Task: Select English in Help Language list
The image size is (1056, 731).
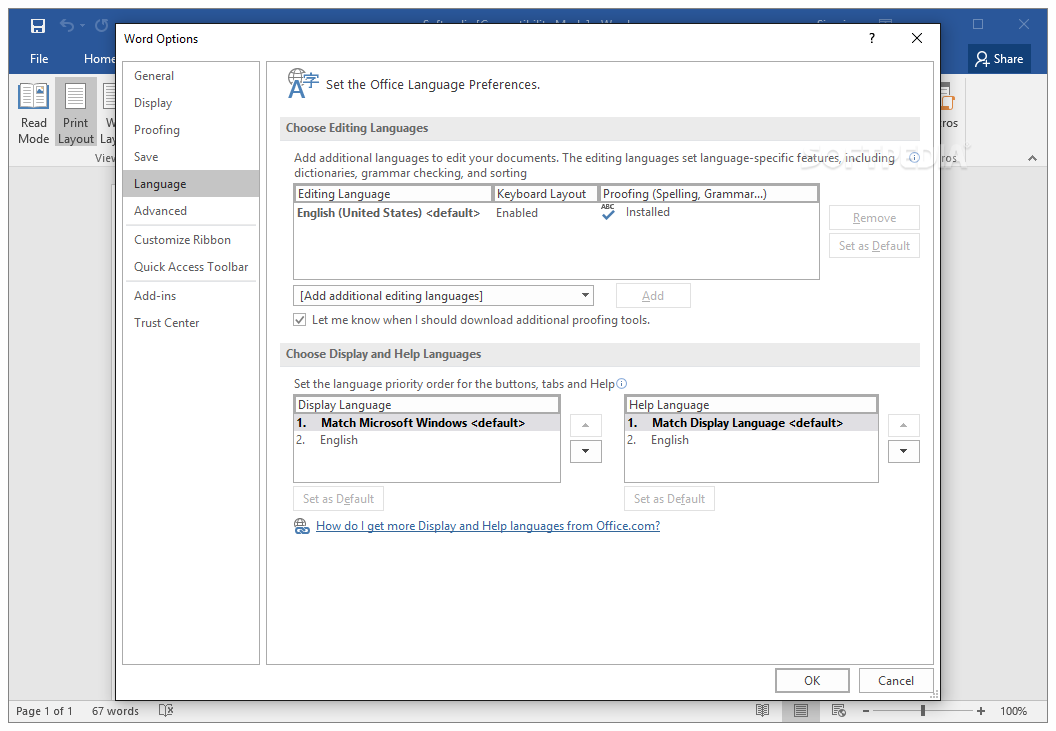Action: tap(752, 440)
